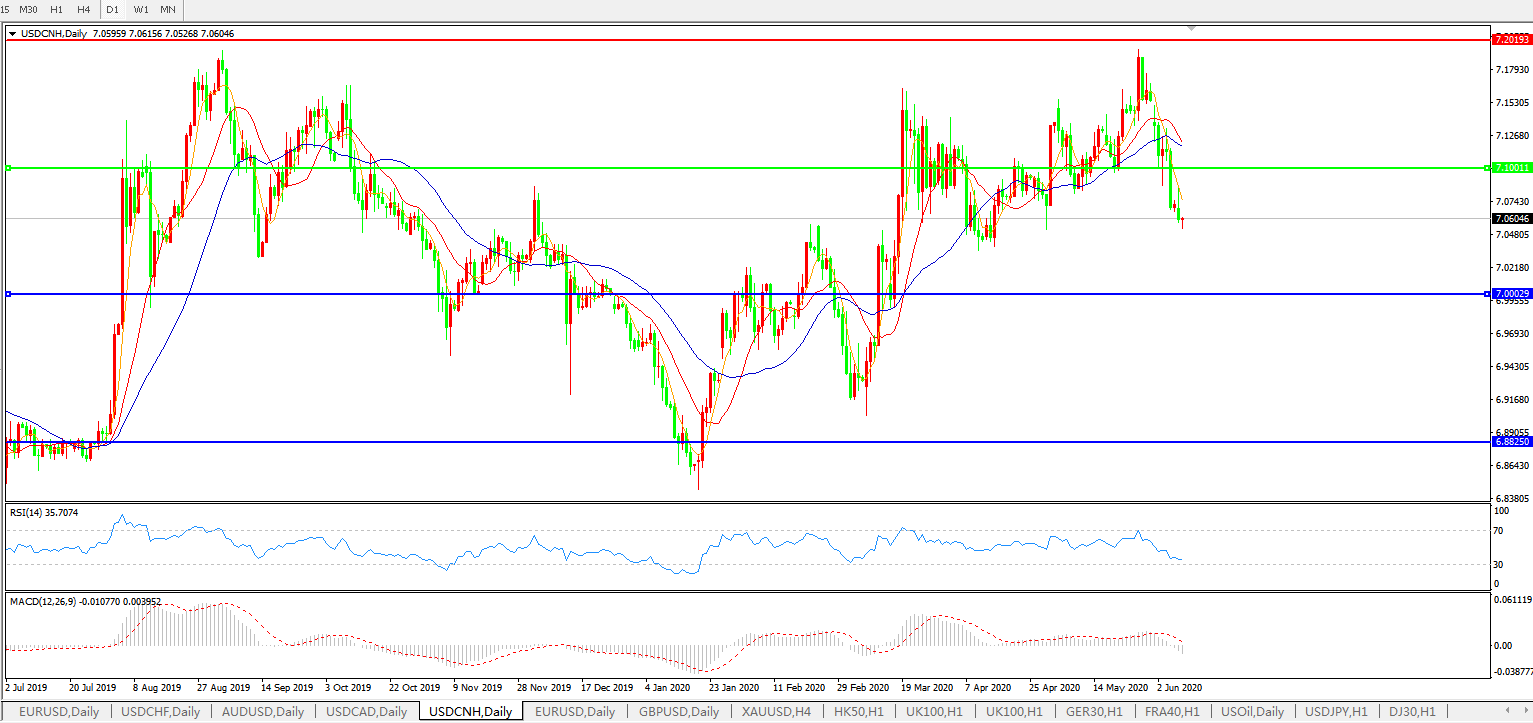Image resolution: width=1533 pixels, height=723 pixels.
Task: Select the blue 6.88250 price level label
Action: 1510,441
